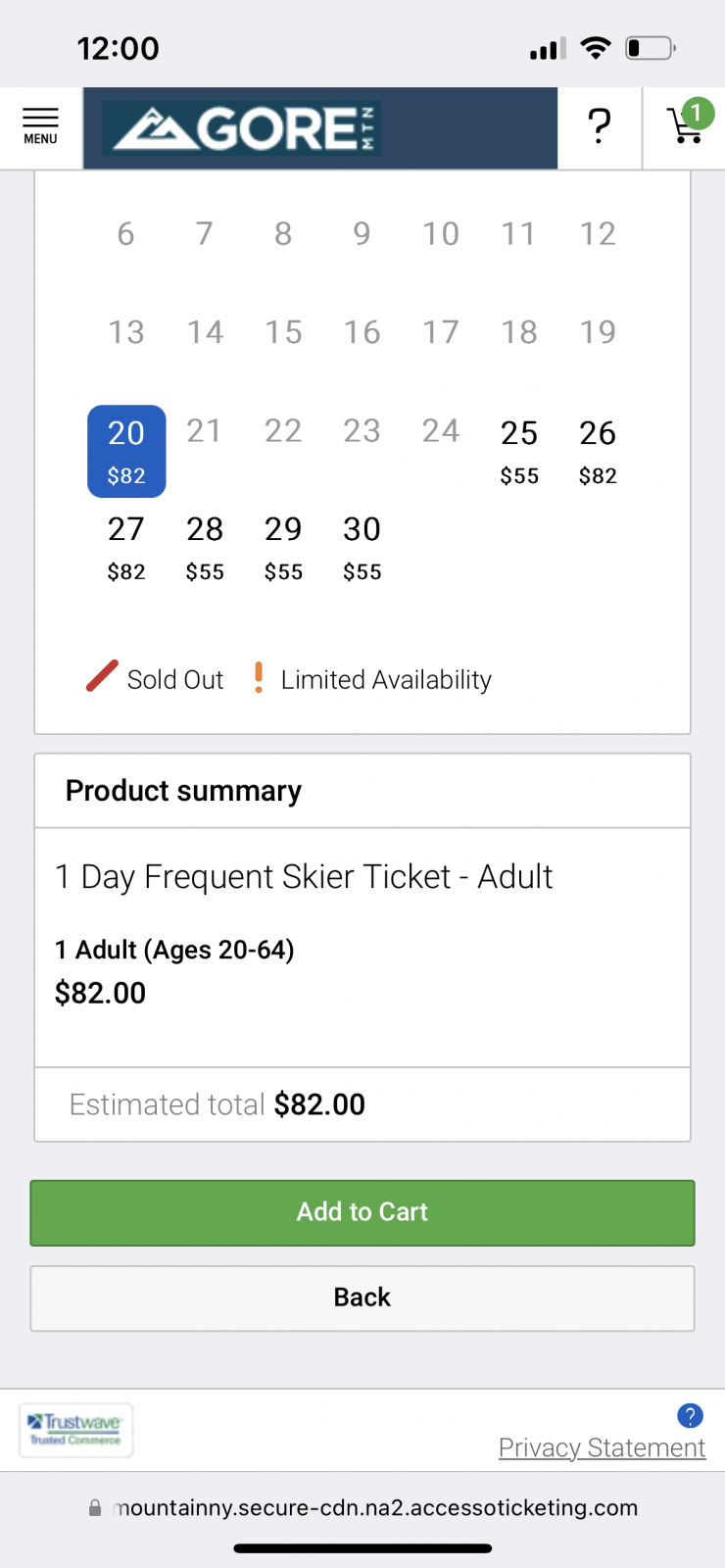This screenshot has width=725, height=1568.
Task: Select the 29th at $55
Action: 283,547
